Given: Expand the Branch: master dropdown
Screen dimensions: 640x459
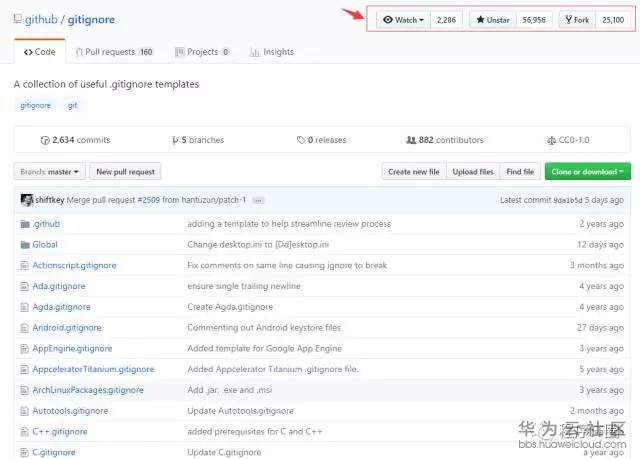Looking at the screenshot, I should [x=50, y=172].
